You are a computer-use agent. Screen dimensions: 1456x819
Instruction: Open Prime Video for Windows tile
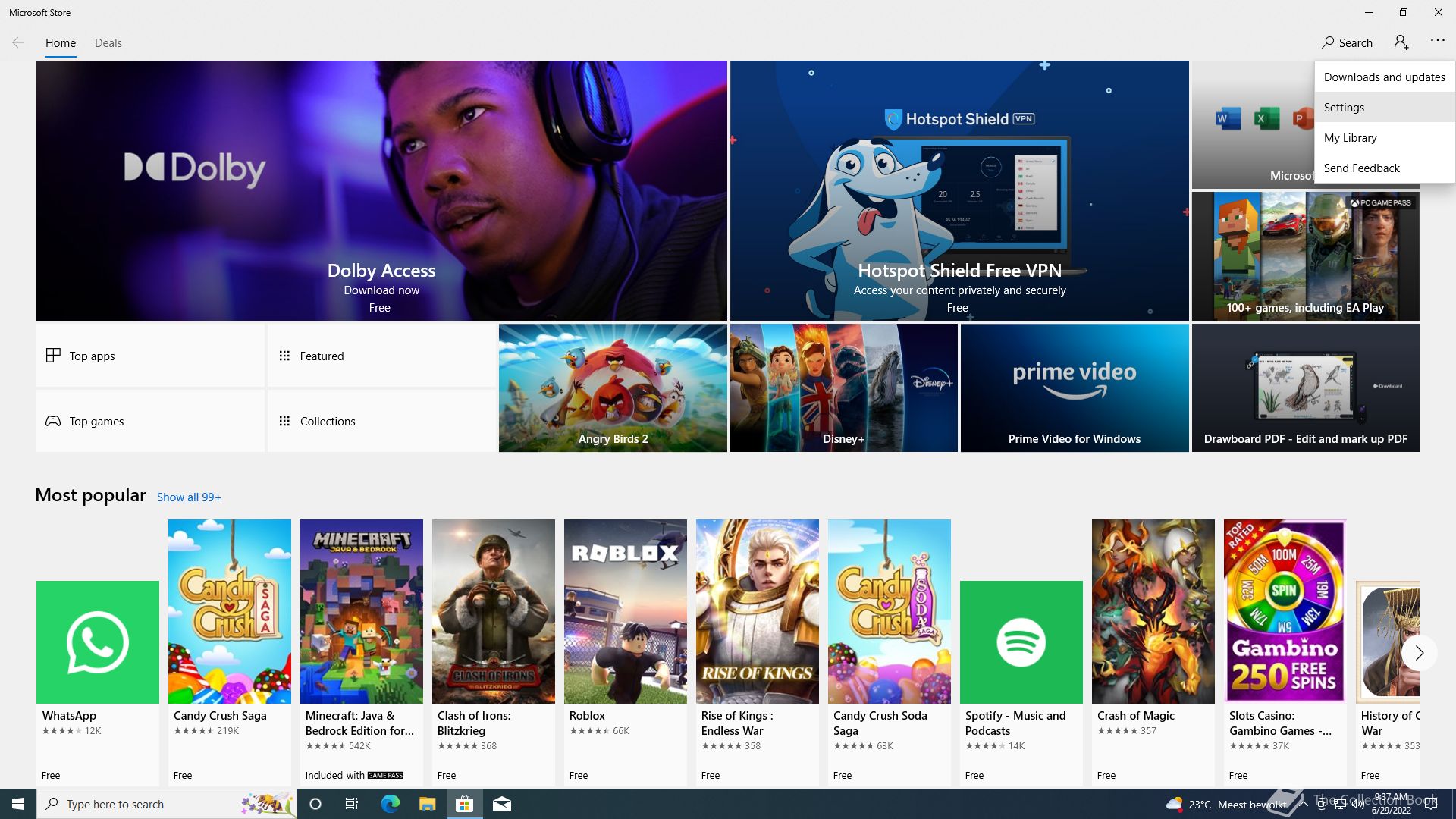[x=1075, y=388]
